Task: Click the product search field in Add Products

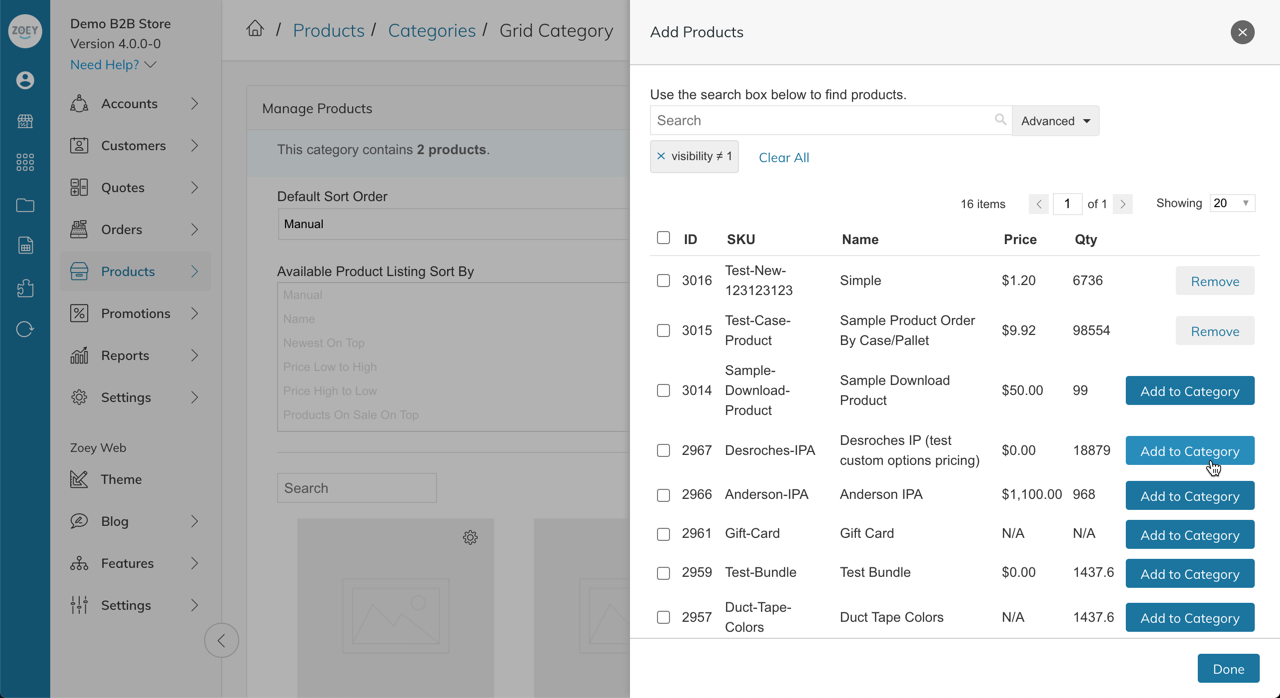Action: [x=820, y=121]
